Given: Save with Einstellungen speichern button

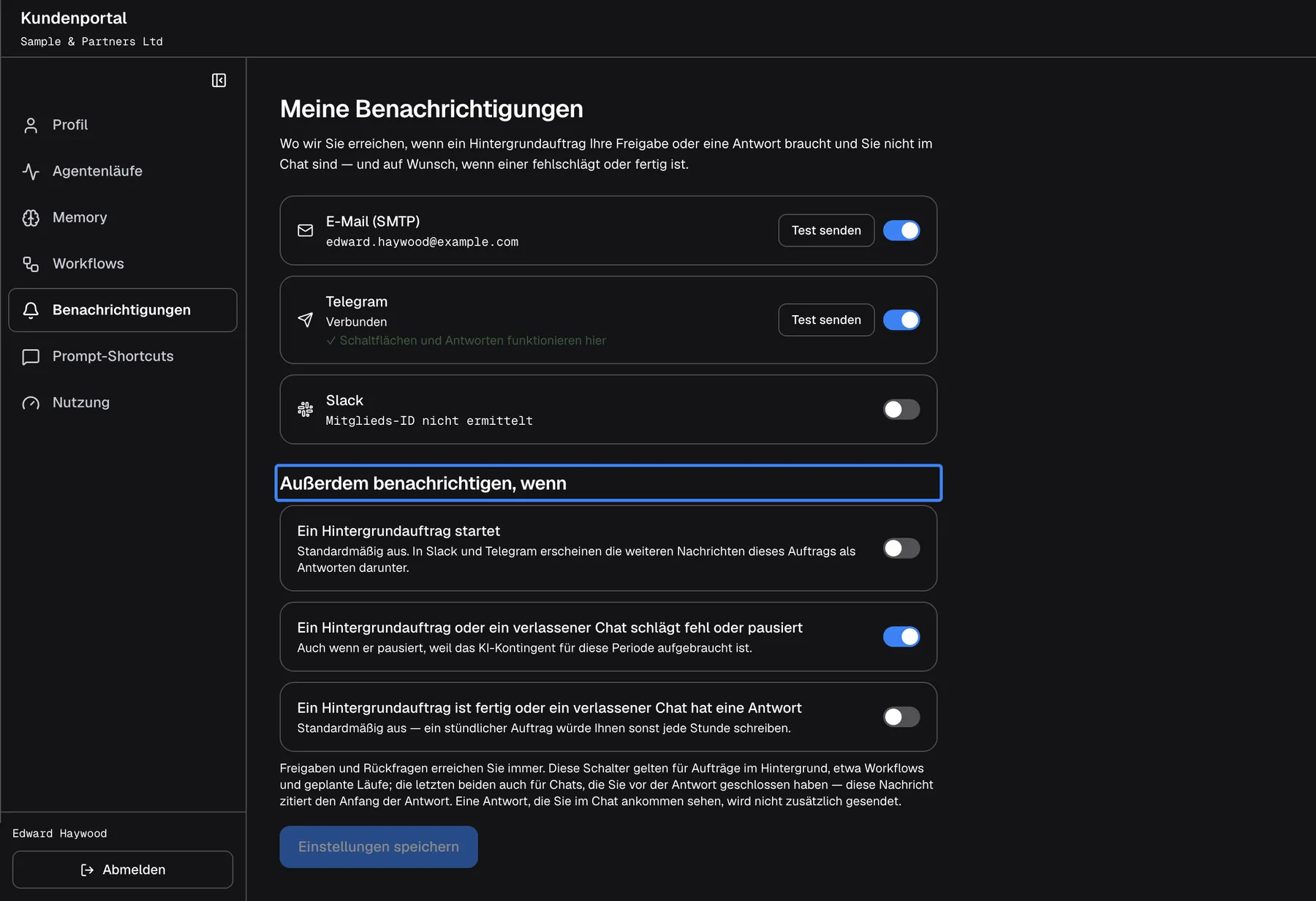Looking at the screenshot, I should click(379, 847).
